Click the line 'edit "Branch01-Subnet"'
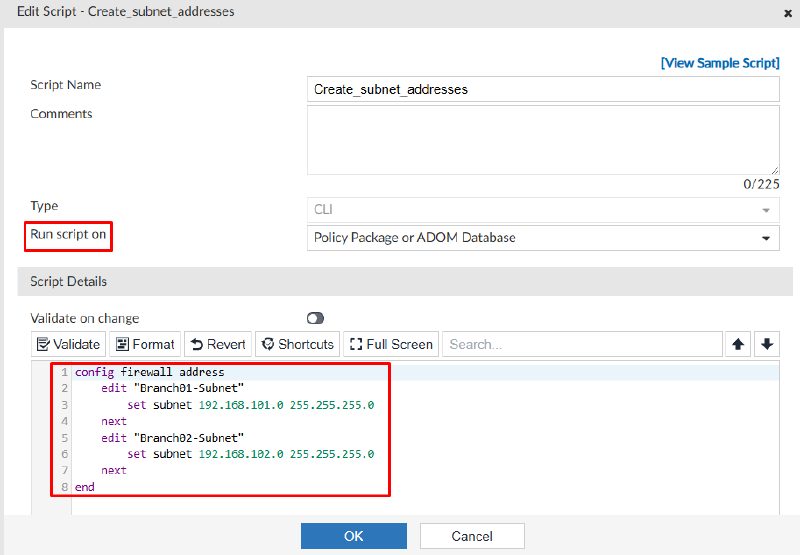Image resolution: width=800 pixels, height=555 pixels. coord(172,388)
